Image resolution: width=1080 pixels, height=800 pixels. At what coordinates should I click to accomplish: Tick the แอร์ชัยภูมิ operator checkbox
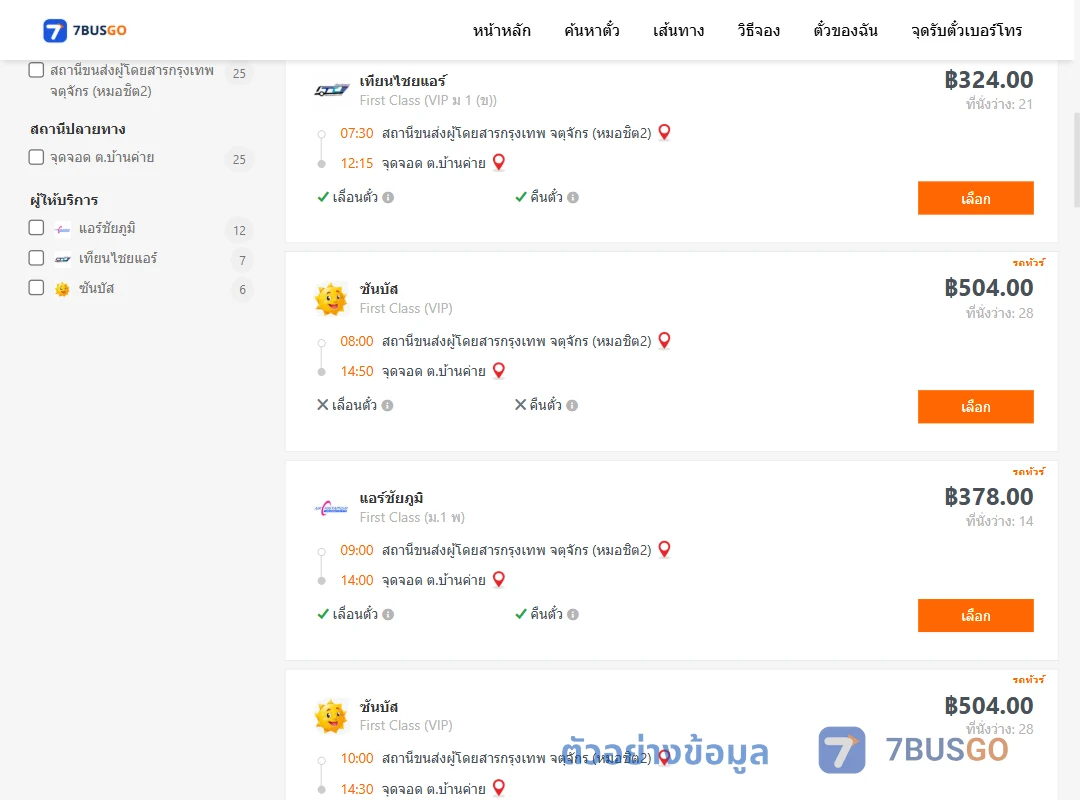click(x=37, y=227)
